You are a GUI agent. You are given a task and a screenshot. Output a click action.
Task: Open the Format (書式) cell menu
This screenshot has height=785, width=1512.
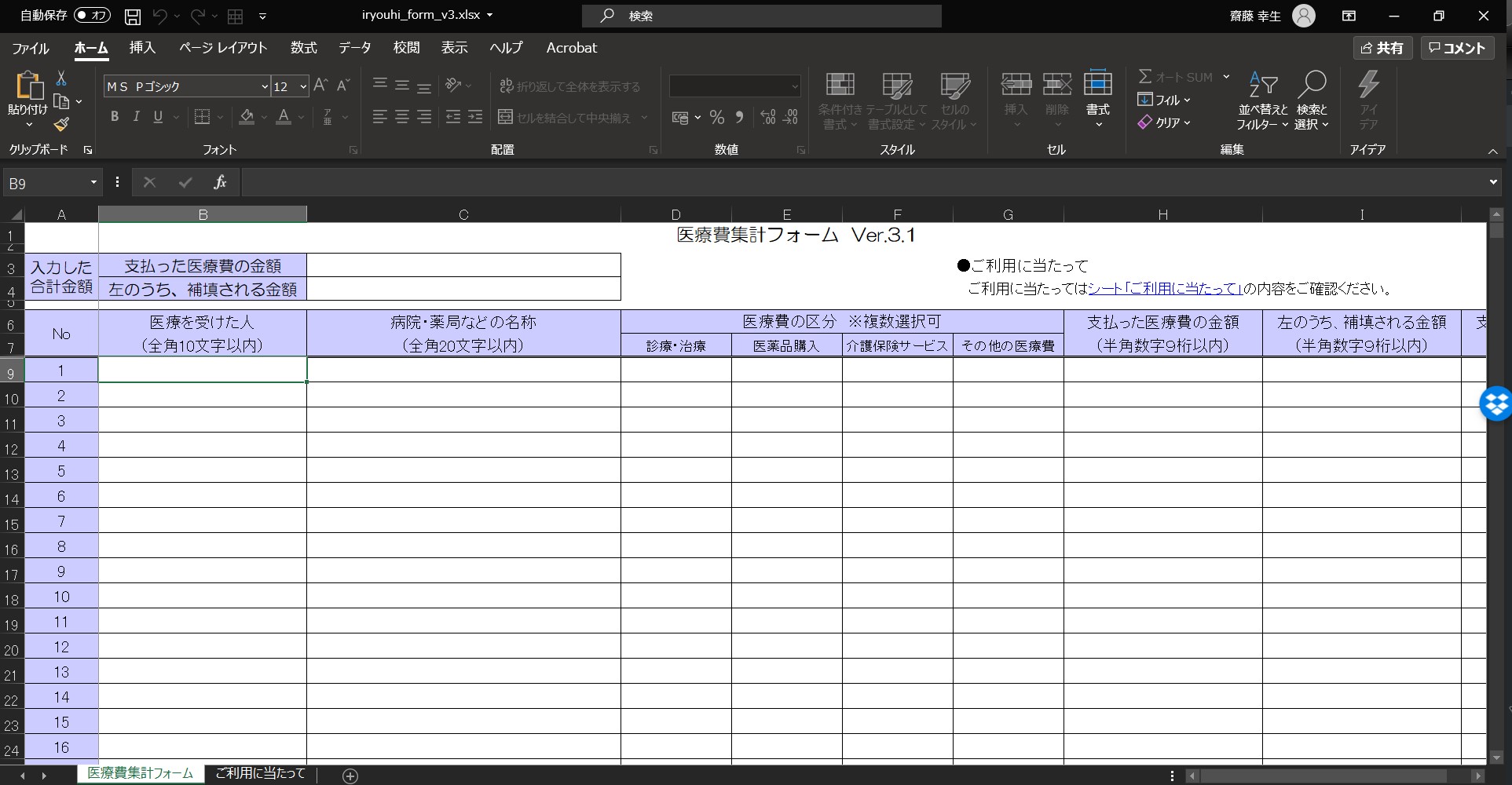coord(1098,98)
